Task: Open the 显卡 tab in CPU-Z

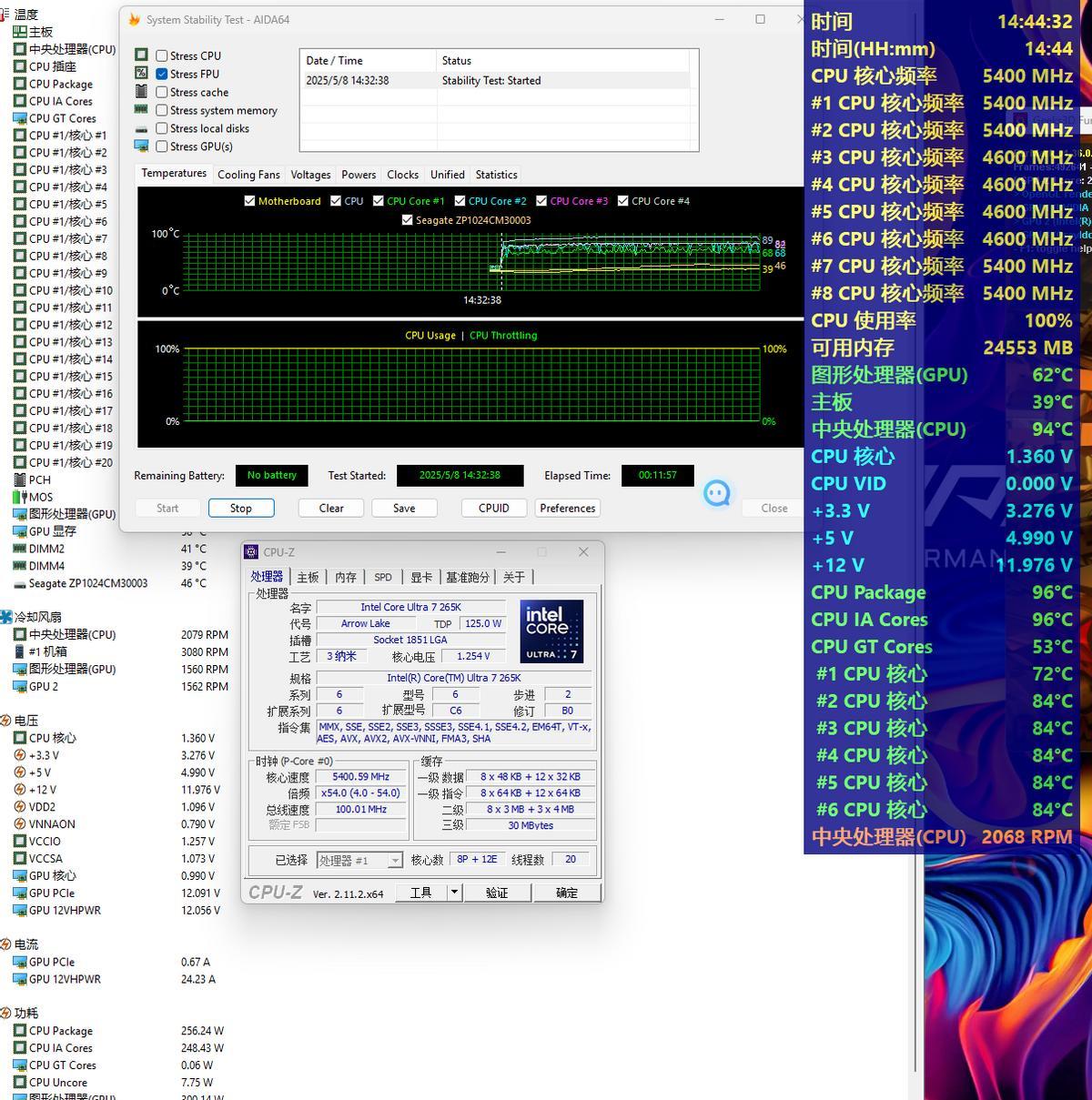Action: pyautogui.click(x=421, y=577)
